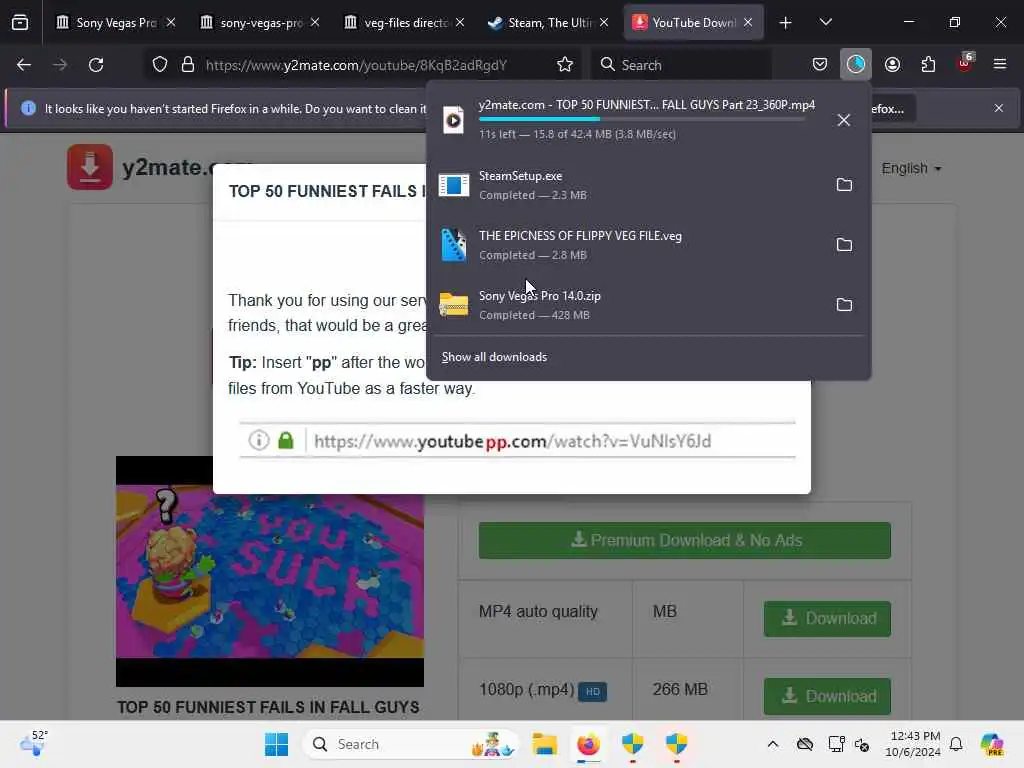The width and height of the screenshot is (1024, 768).
Task: Save page to Pocket
Action: [820, 65]
